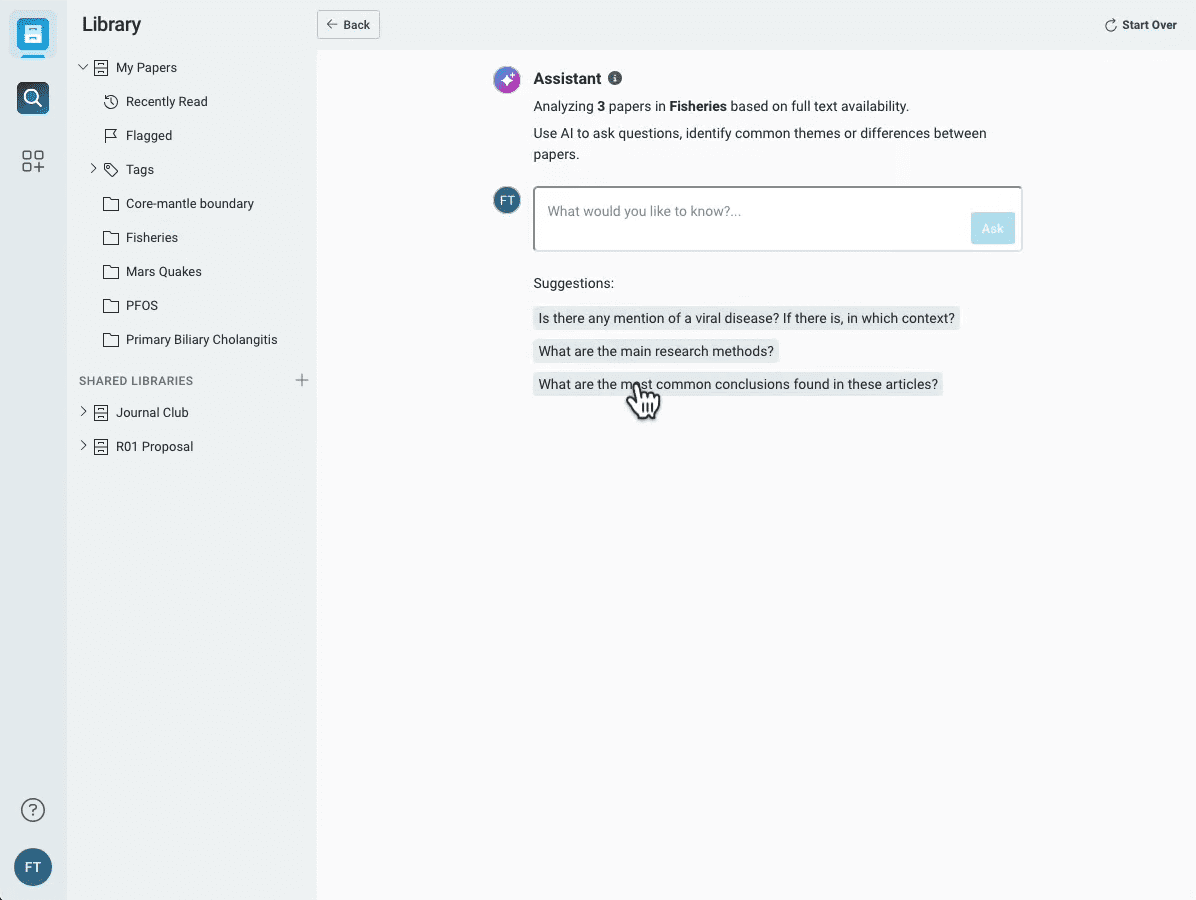Go back with the Back button

[348, 25]
